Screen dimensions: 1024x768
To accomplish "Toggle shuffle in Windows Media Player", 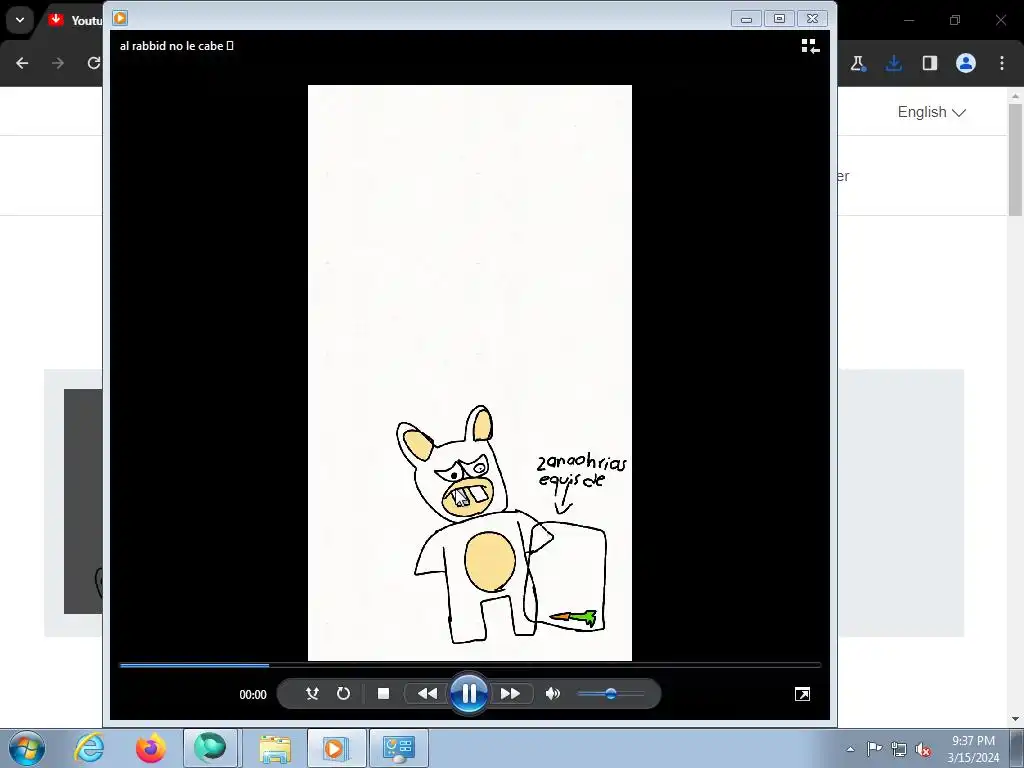I will click(x=312, y=694).
